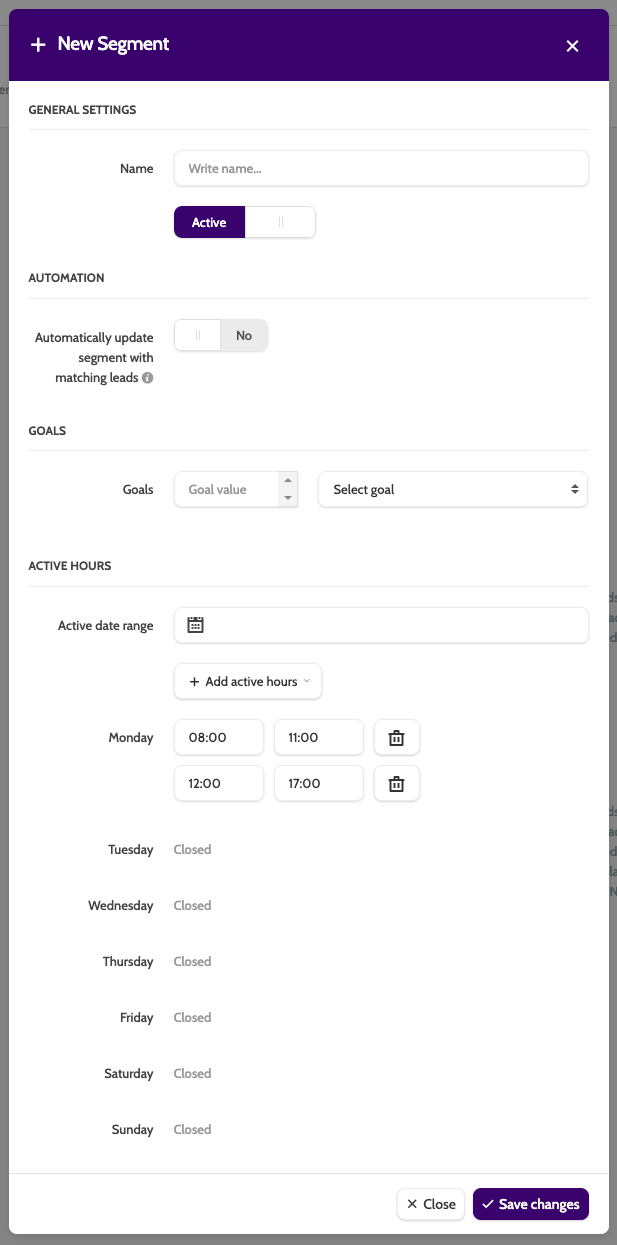This screenshot has height=1245, width=617.
Task: Focus the segment Name input field
Action: [x=380, y=169]
